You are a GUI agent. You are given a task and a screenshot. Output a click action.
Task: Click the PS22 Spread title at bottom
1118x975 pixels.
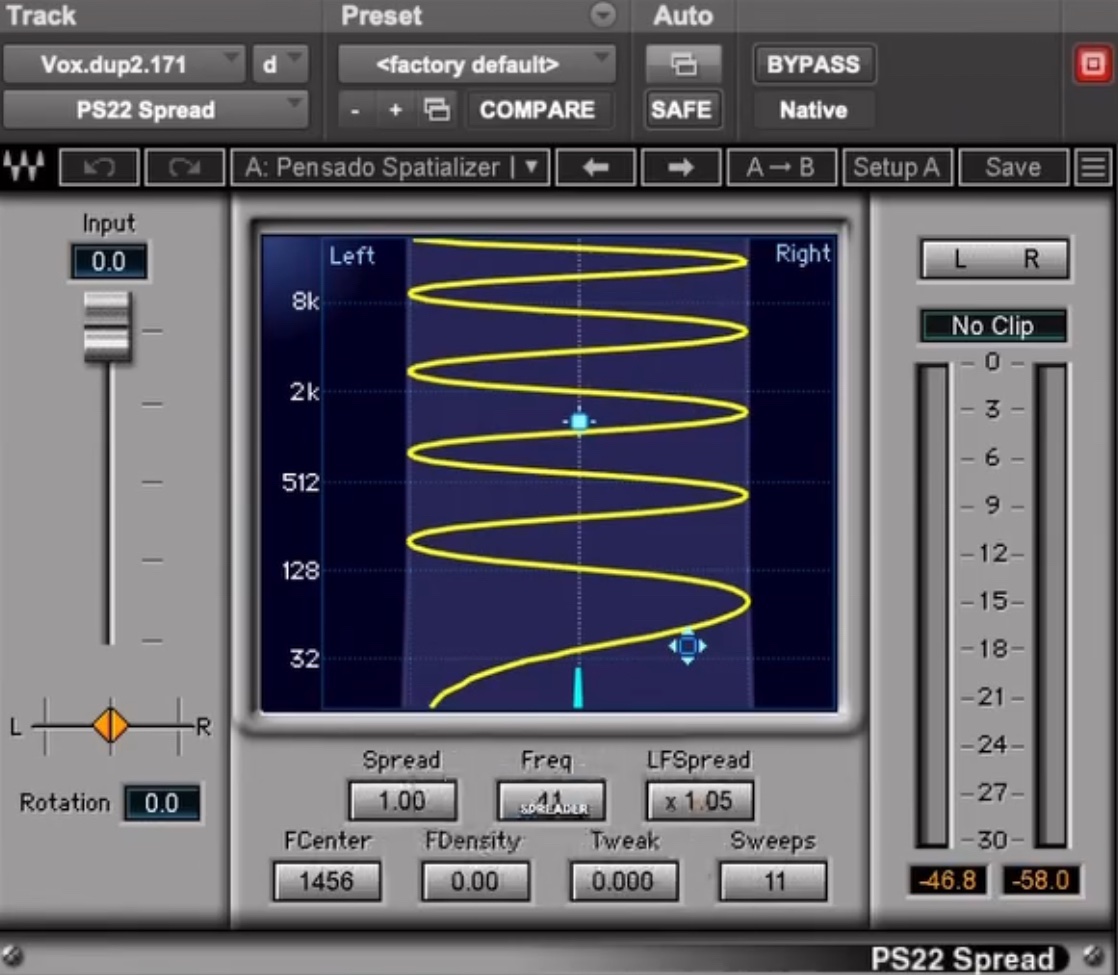pos(963,959)
